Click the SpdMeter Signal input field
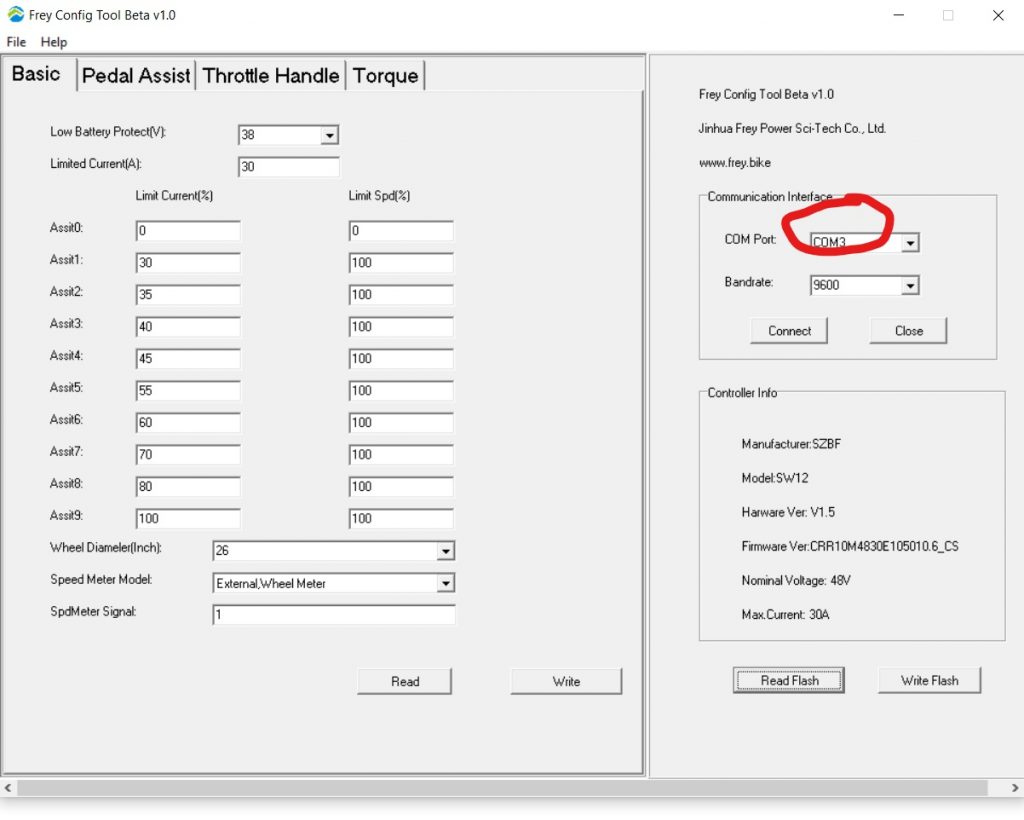1024x820 pixels. [x=334, y=614]
